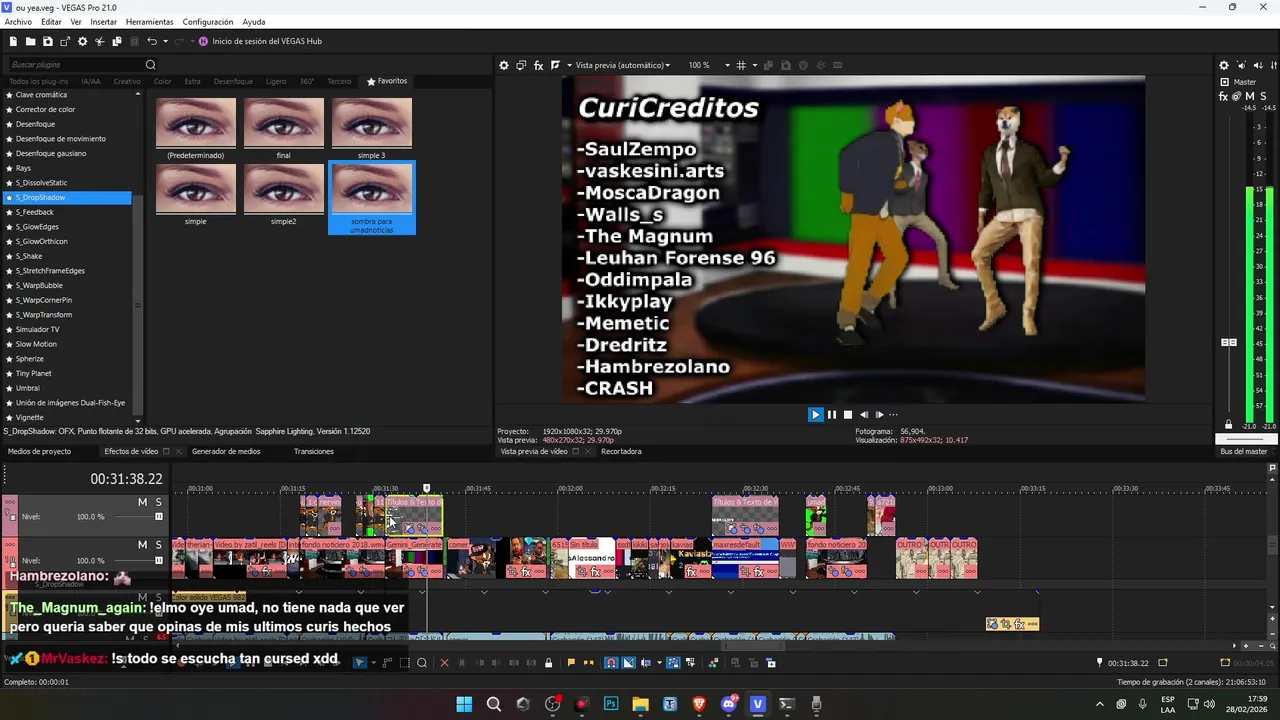The width and height of the screenshot is (1280, 720).
Task: Expand undo history dropdown arrow
Action: click(165, 41)
